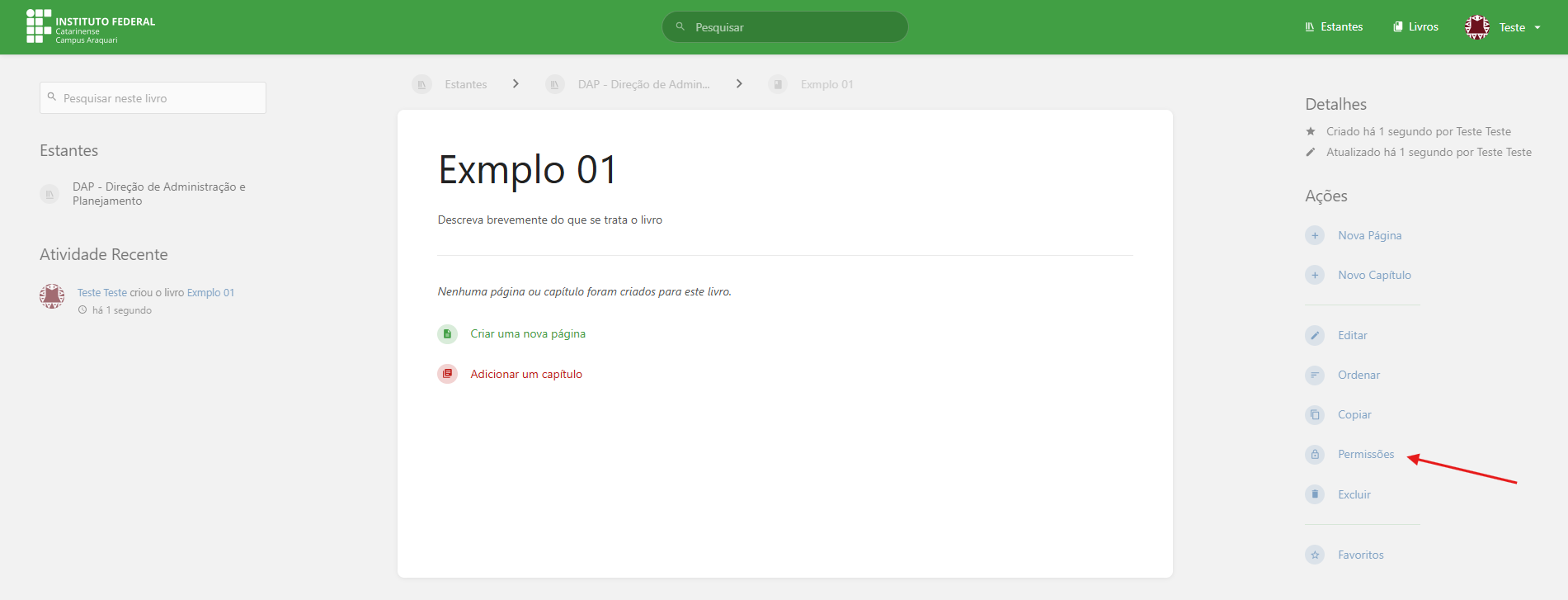The width and height of the screenshot is (1568, 600).
Task: Focus the Pesquisar neste livro field
Action: pyautogui.click(x=153, y=98)
